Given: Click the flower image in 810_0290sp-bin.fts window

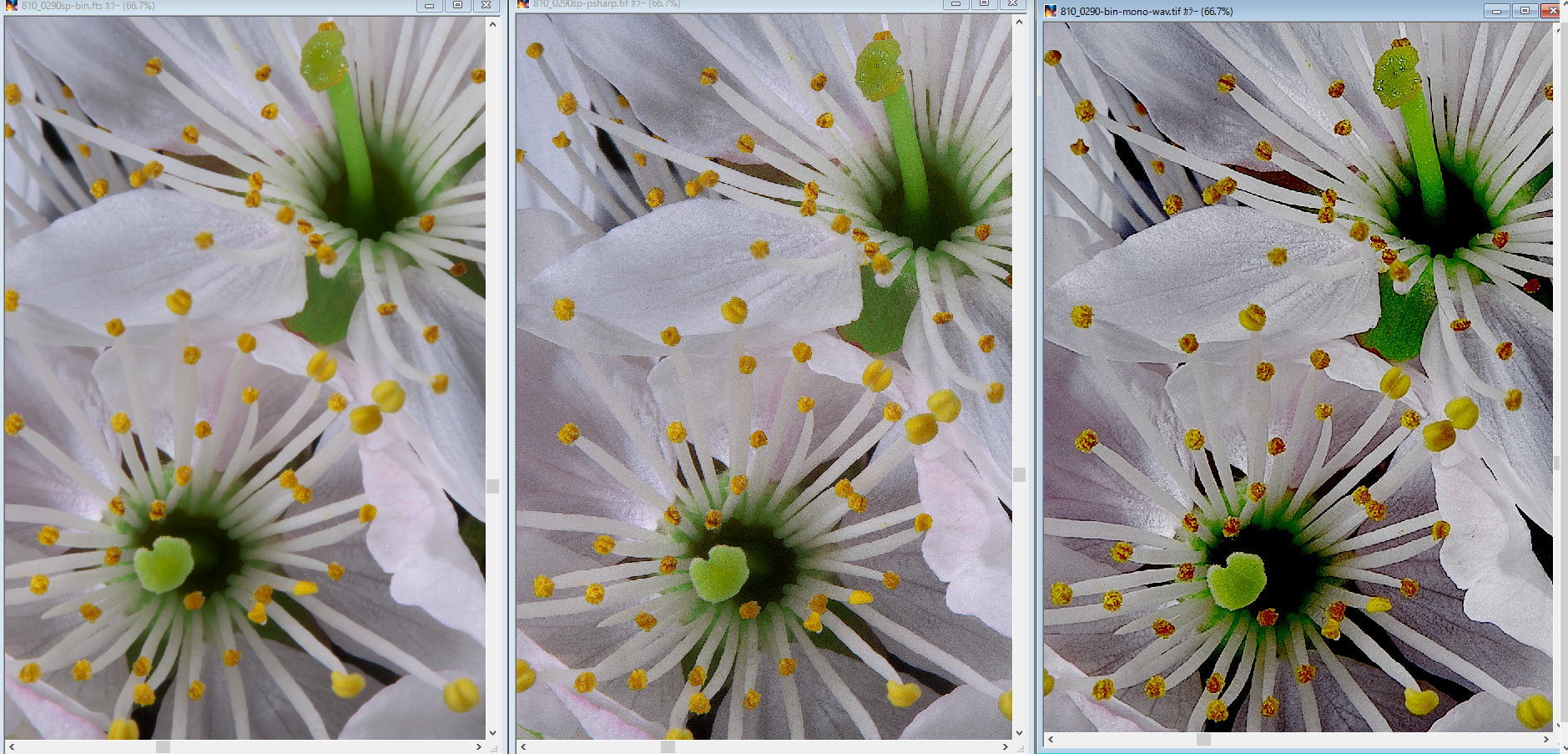Looking at the screenshot, I should (245, 377).
